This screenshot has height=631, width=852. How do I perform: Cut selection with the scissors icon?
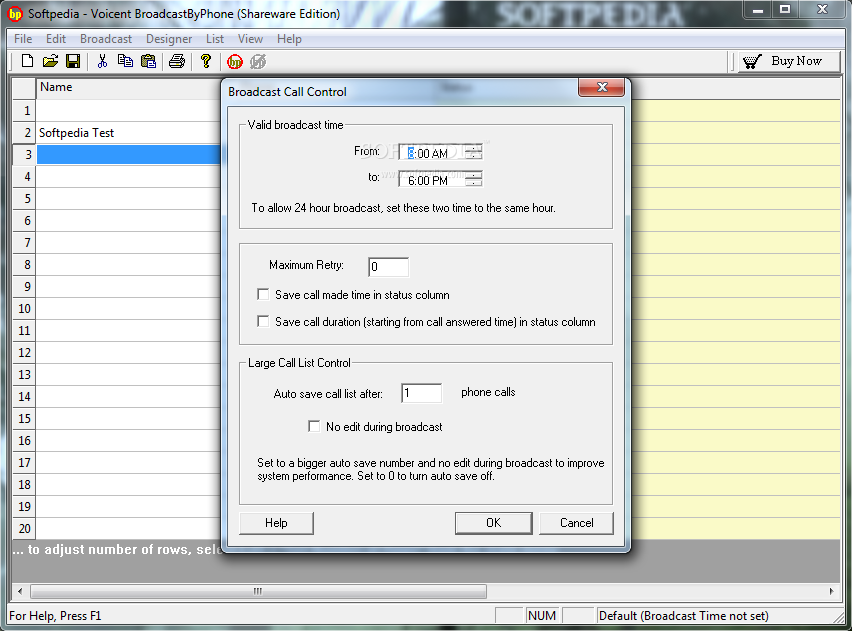tap(102, 61)
